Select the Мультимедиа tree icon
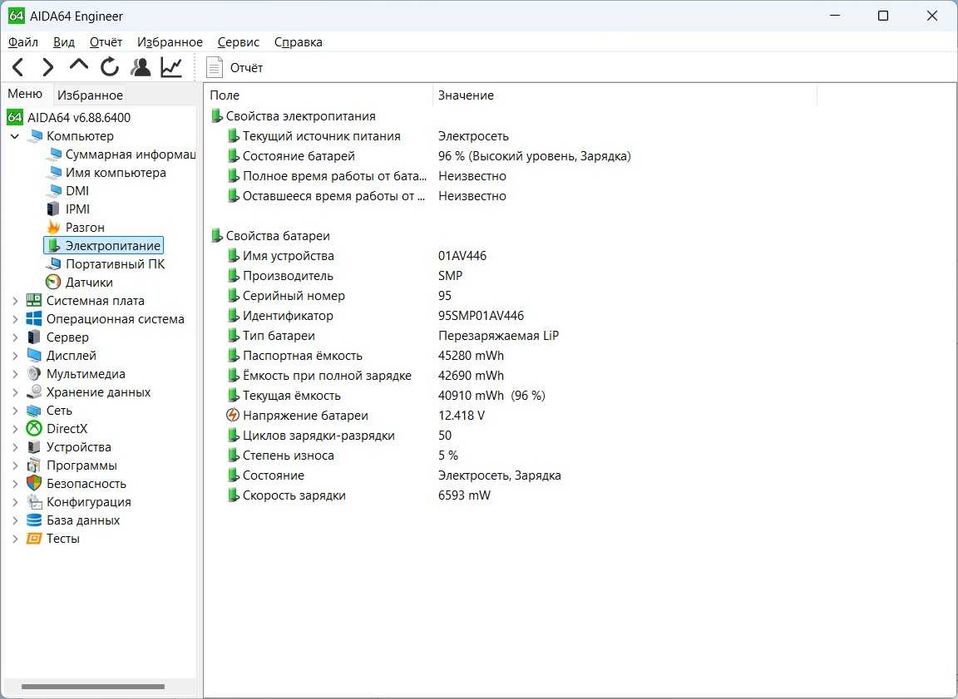This screenshot has width=958, height=699. 34,374
